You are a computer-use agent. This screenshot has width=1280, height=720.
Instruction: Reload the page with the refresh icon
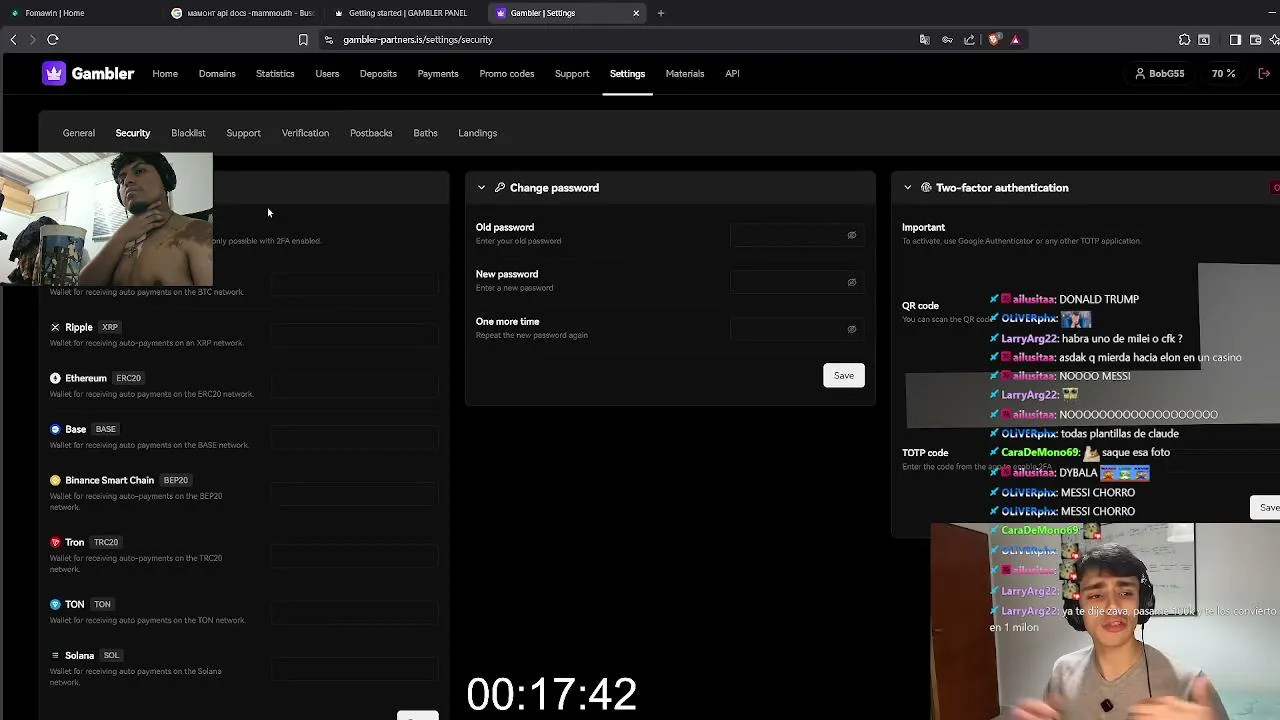(x=53, y=40)
